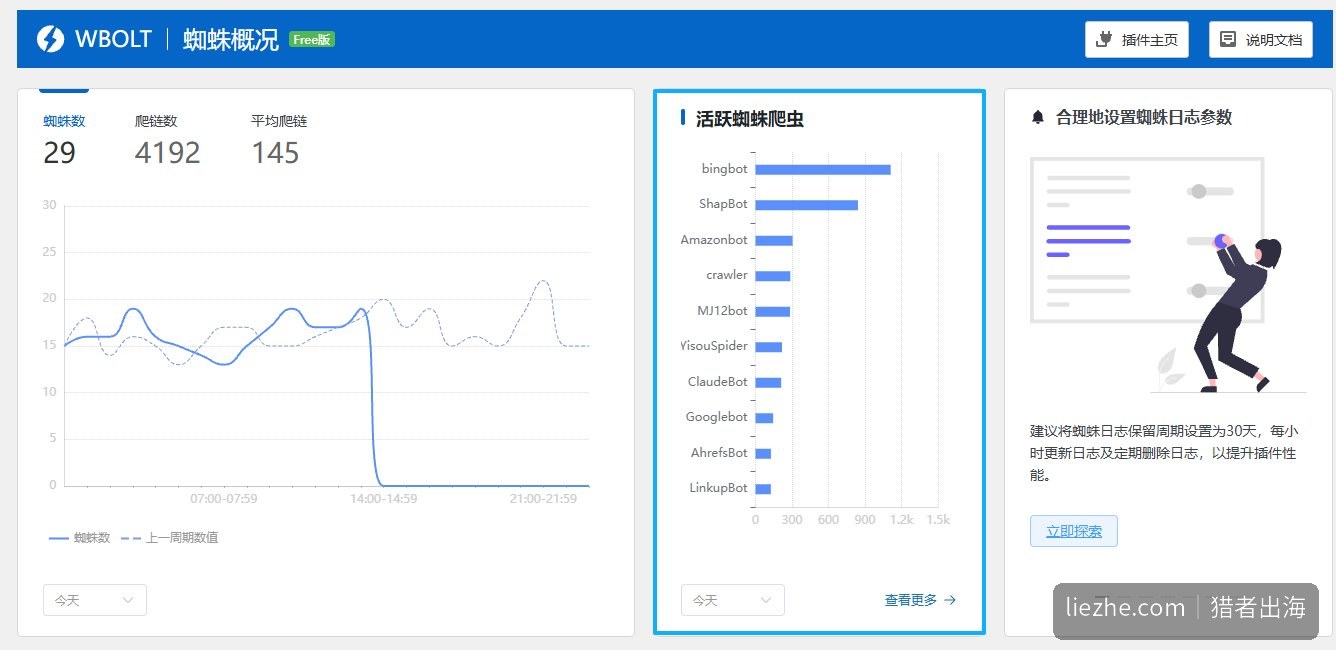Click the ShapBot label text
The height and width of the screenshot is (650, 1336).
723,204
